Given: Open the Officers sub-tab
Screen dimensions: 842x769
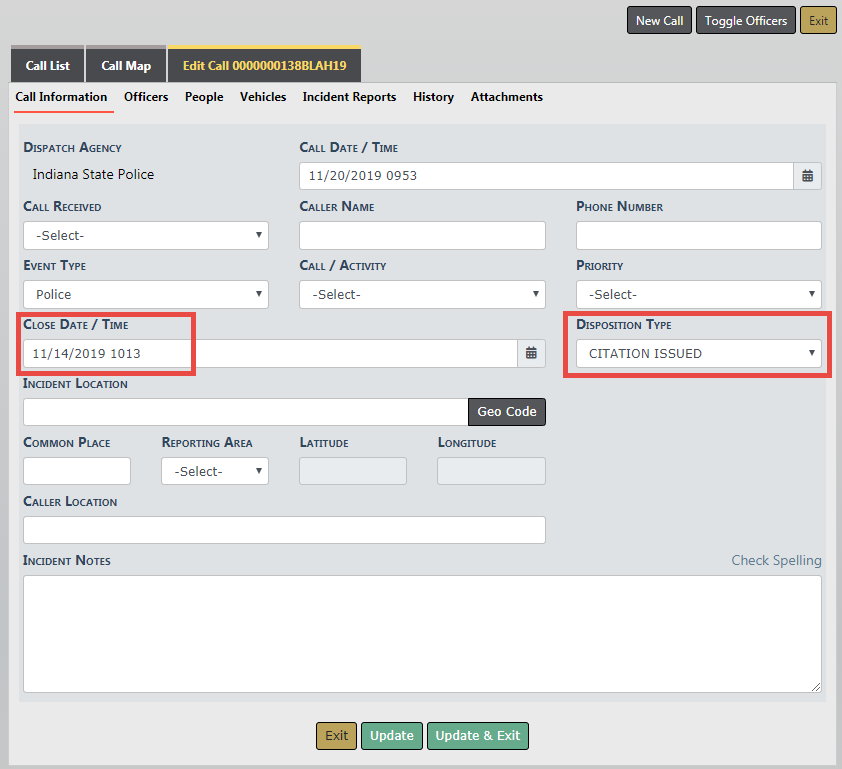Looking at the screenshot, I should click(146, 97).
